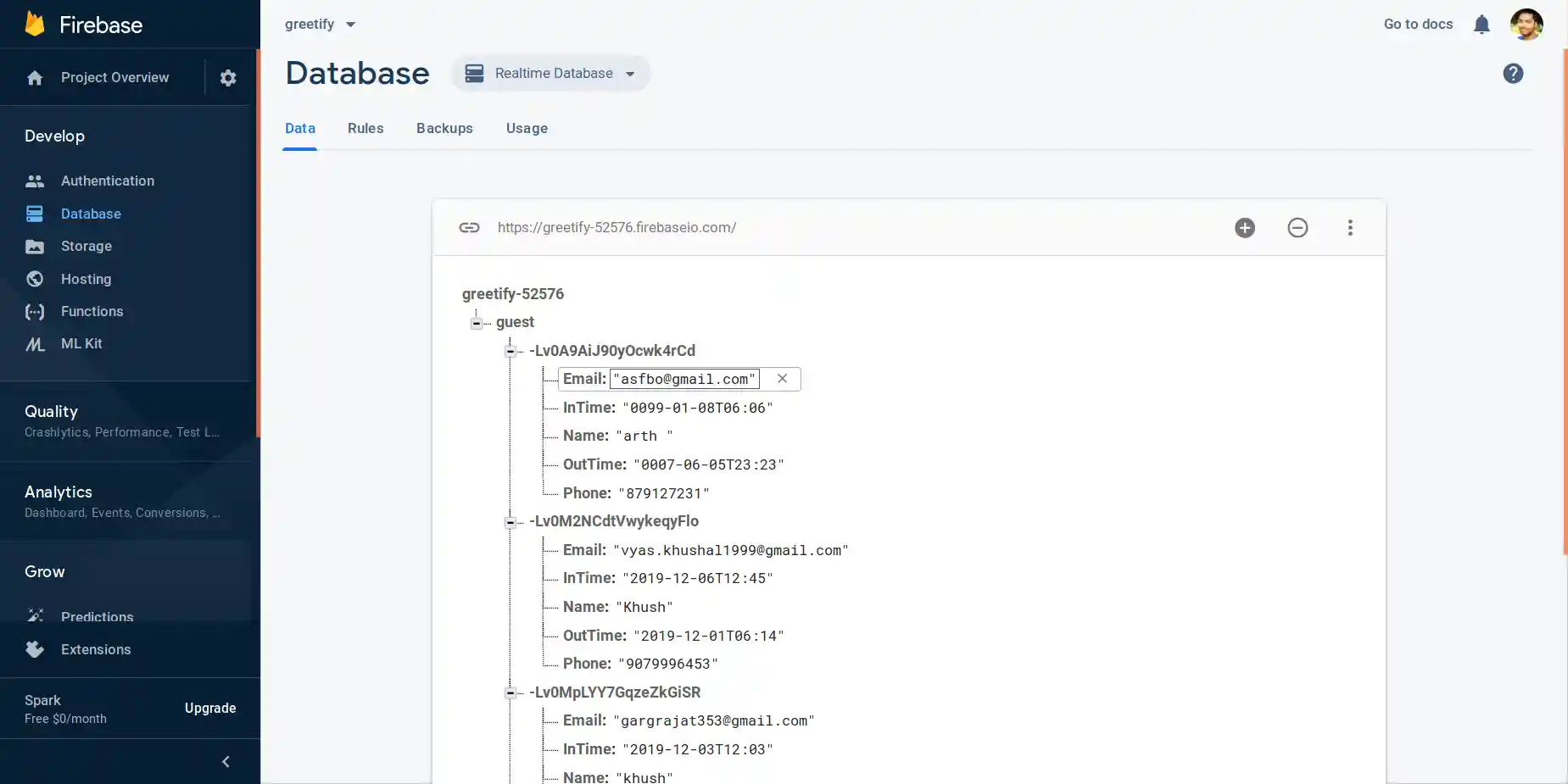Open ML Kit in the sidebar
Screen dimensions: 1568x784
[81, 344]
